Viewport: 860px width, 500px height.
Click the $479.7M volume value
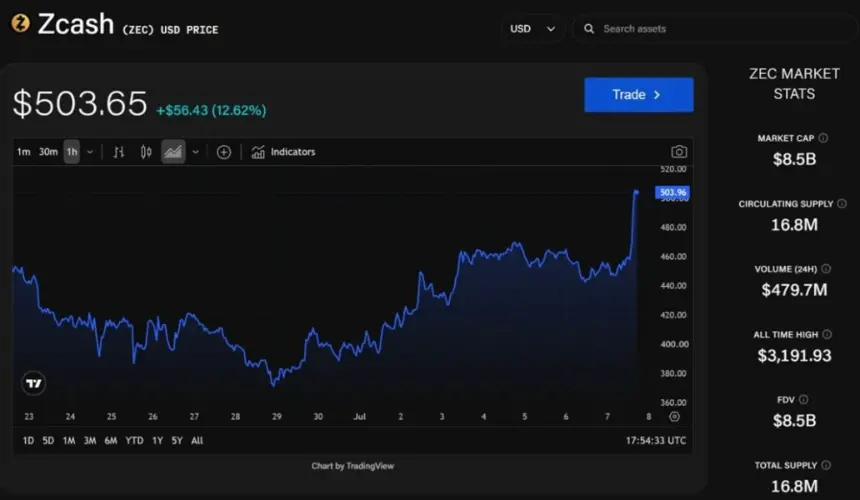pos(794,290)
